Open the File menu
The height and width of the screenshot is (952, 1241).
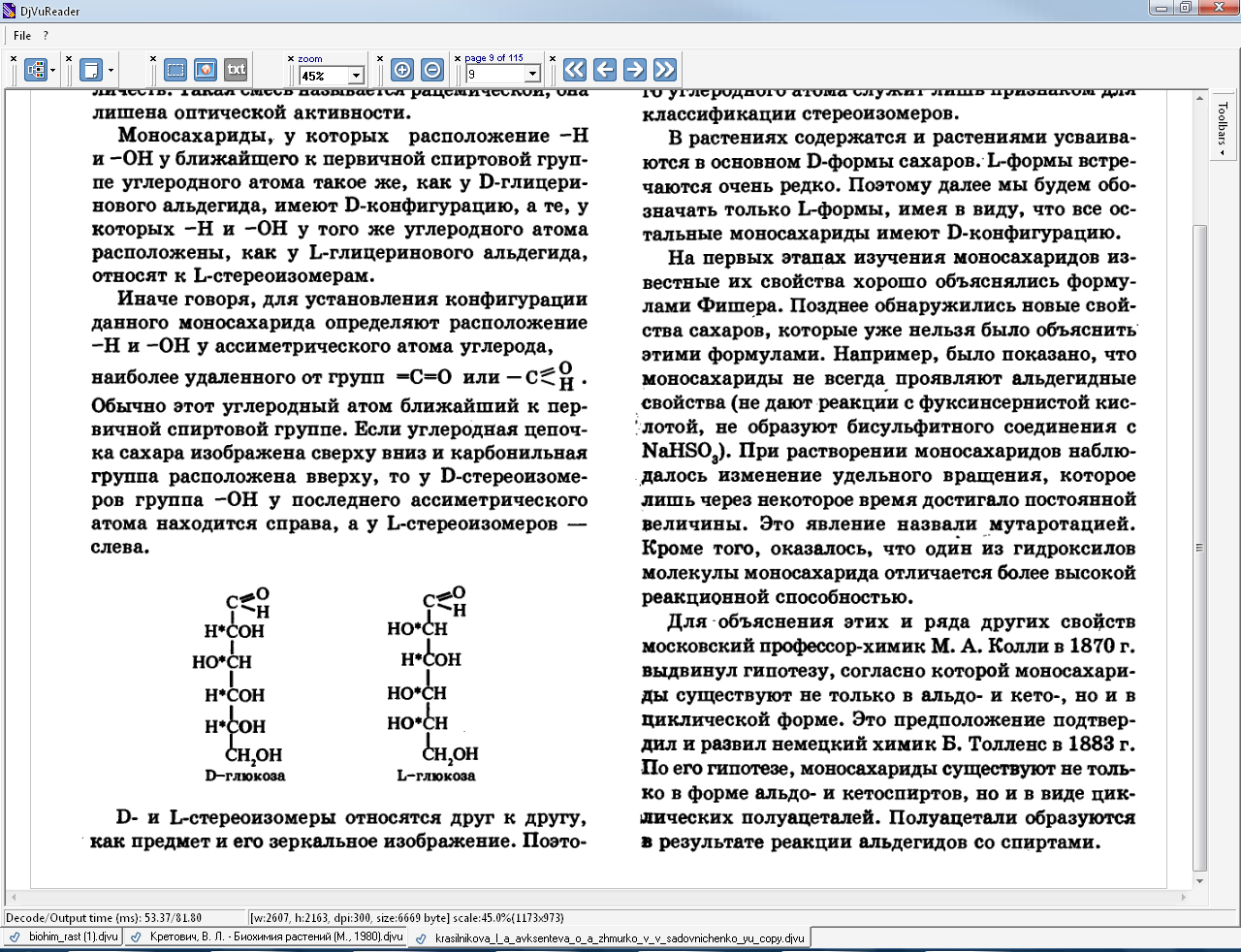click(x=22, y=36)
